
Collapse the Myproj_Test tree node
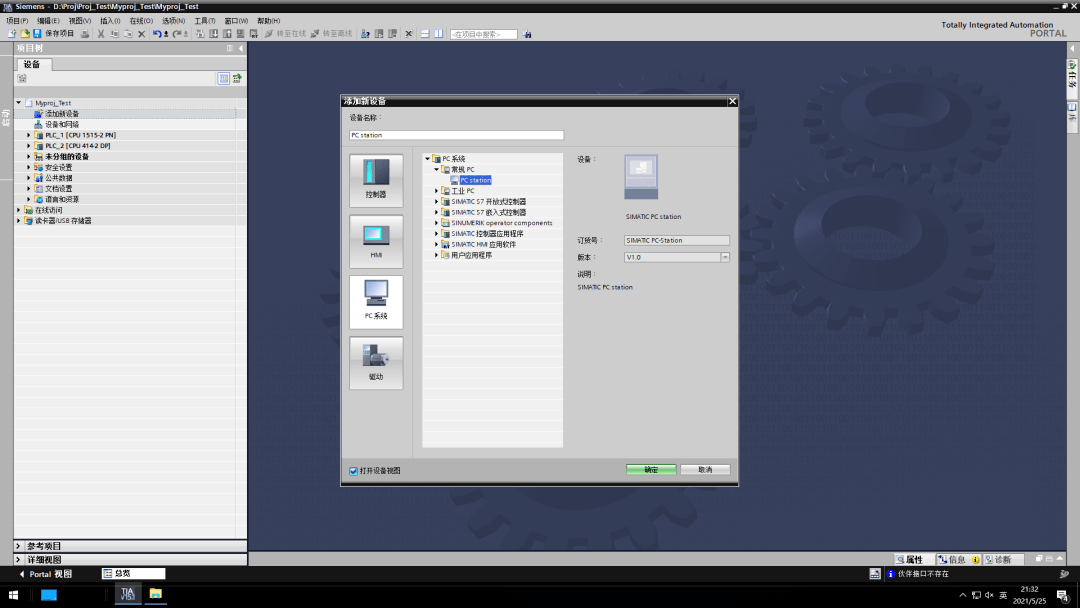pos(19,103)
